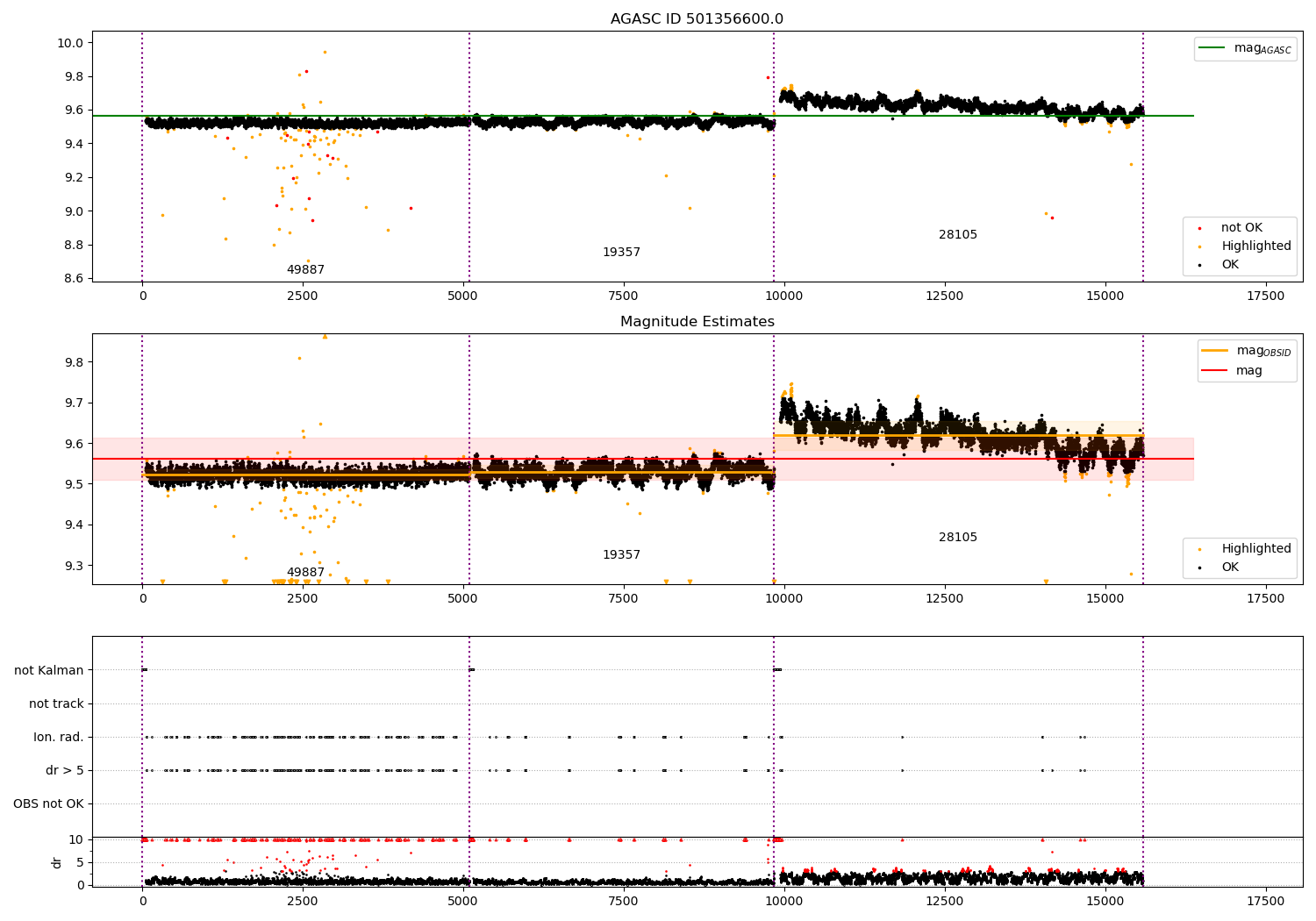Click the Magnitude Estimates subplot title
Screen dimensions: 1316x921
697,322
